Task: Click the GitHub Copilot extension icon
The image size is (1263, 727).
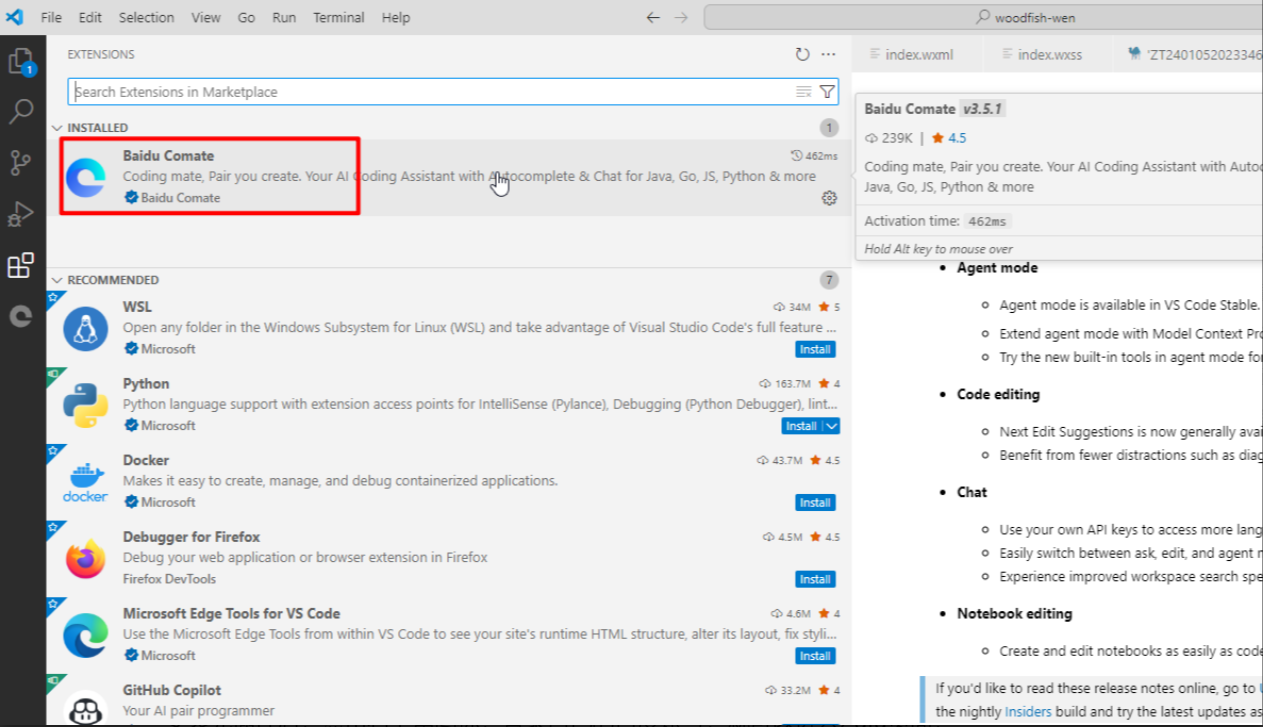Action: pyautogui.click(x=86, y=706)
